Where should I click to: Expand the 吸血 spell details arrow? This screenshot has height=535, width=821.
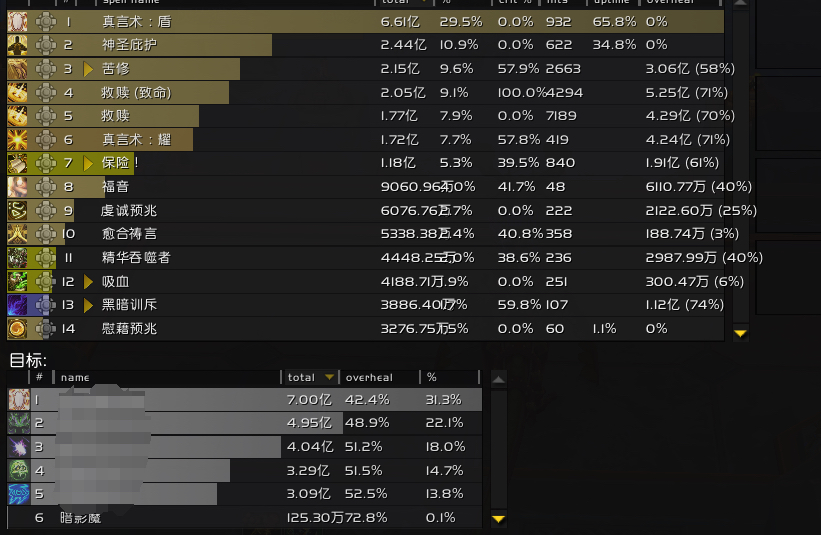(89, 281)
